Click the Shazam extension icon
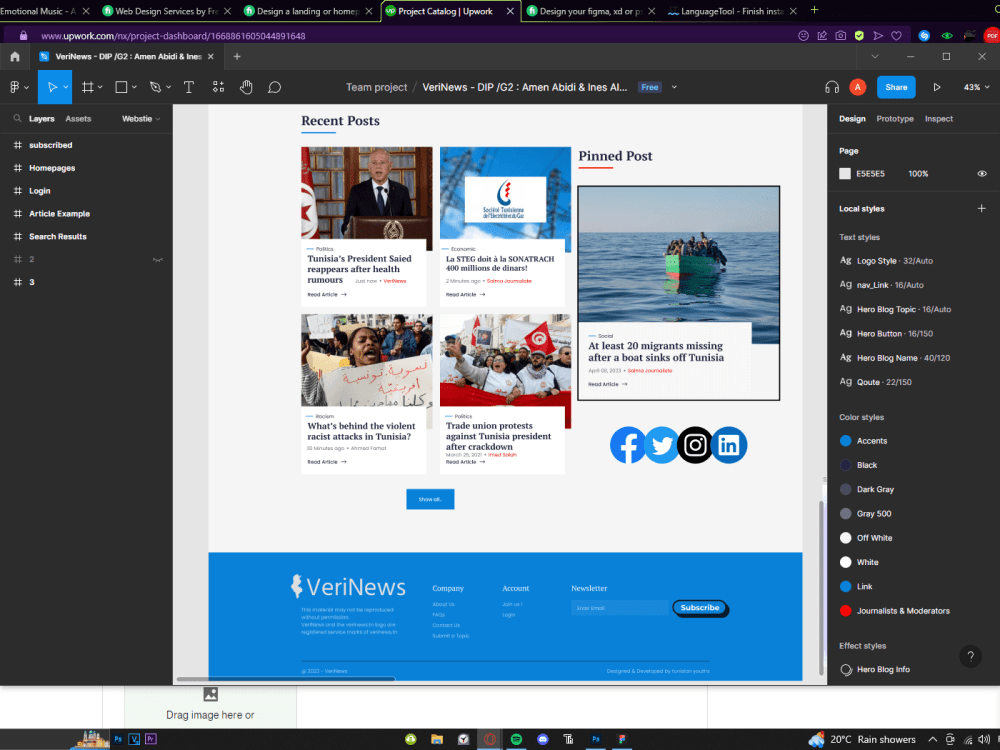The width and height of the screenshot is (1000, 750). point(923,36)
